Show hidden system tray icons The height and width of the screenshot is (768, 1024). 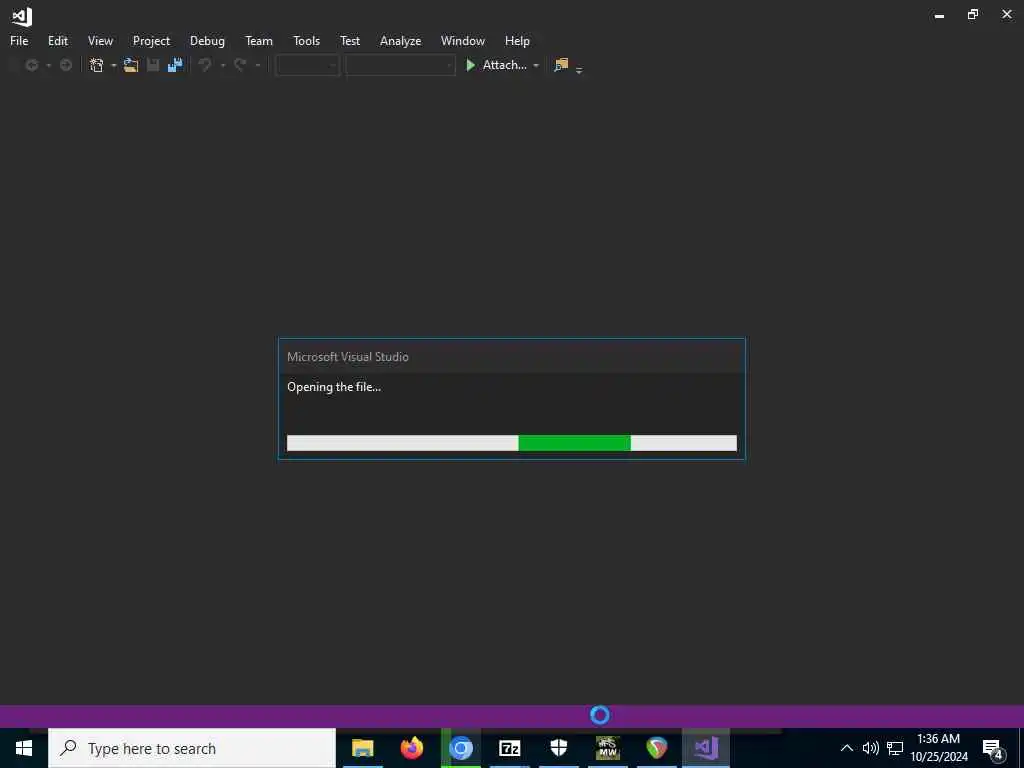(846, 748)
